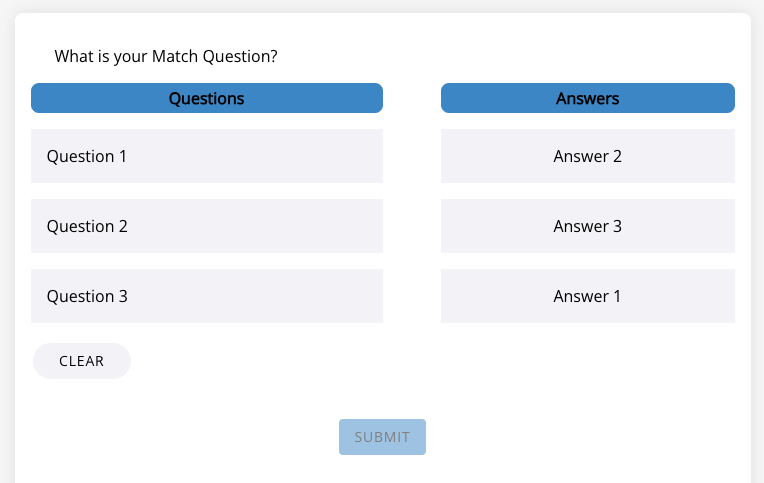Click the faded blue SUBMIT button

382,437
